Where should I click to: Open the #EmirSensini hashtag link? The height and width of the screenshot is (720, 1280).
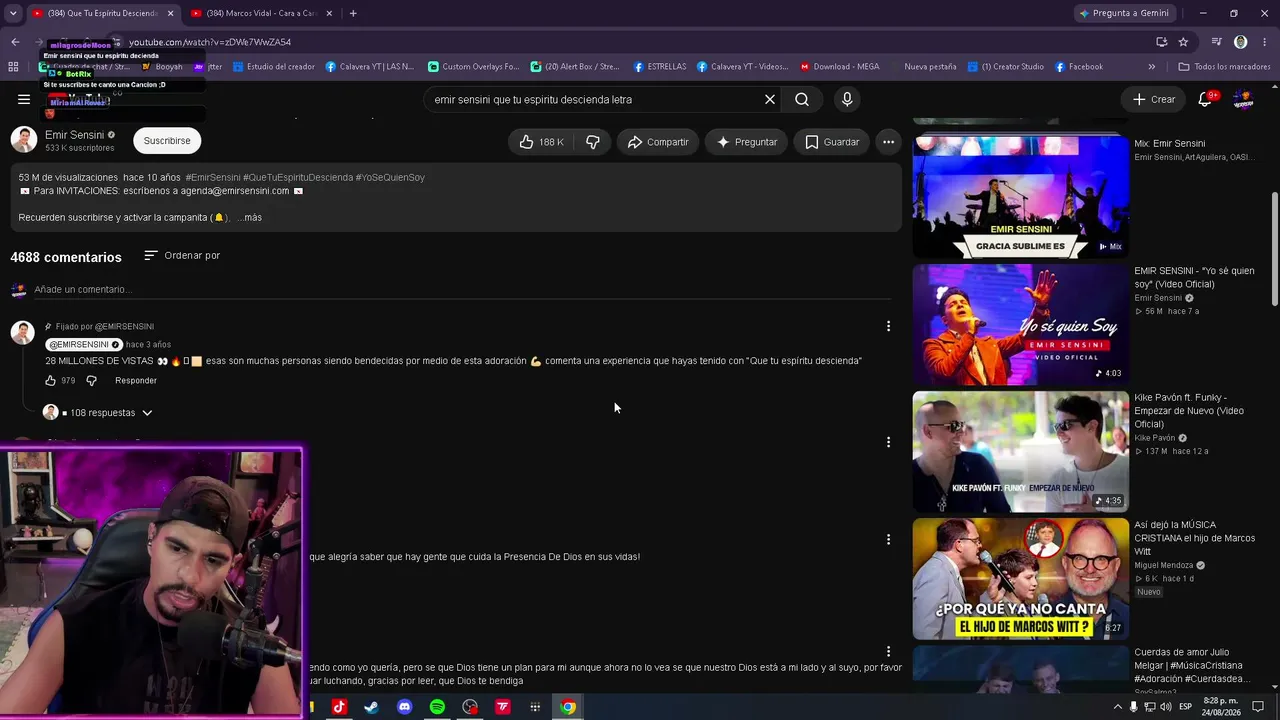click(x=212, y=178)
